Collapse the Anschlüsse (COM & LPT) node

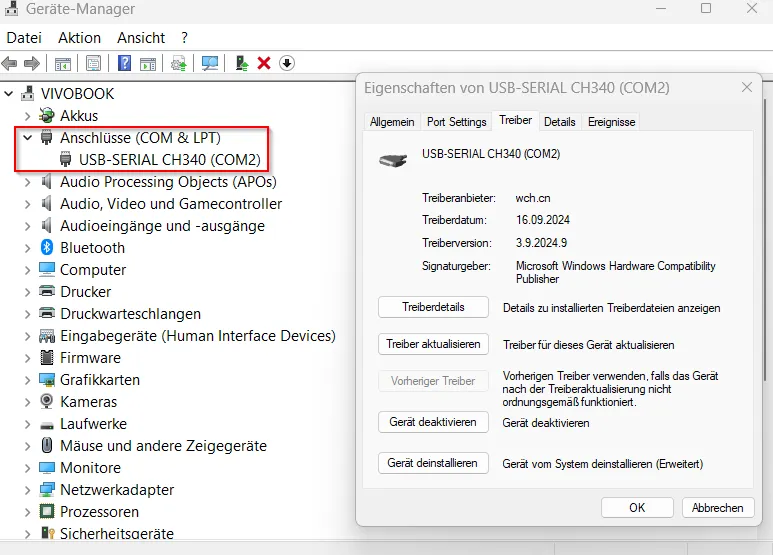coord(28,138)
